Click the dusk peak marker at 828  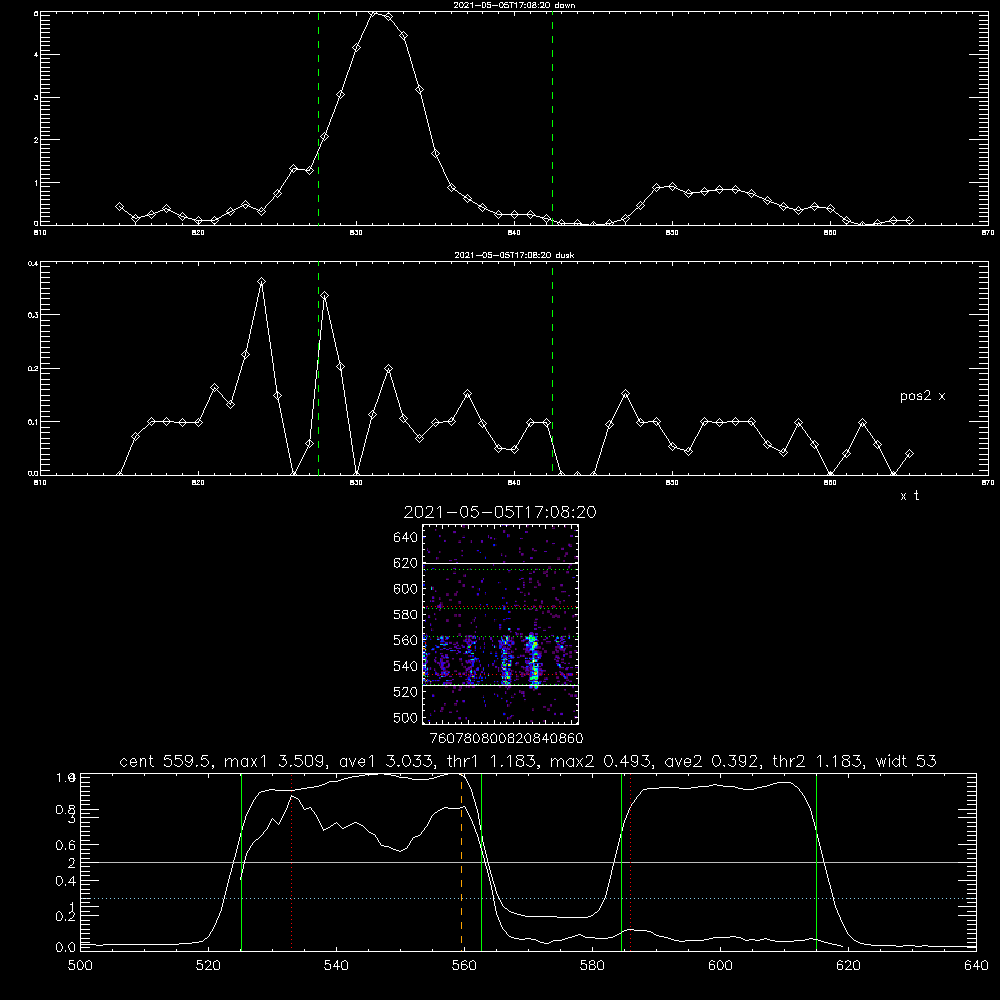(325, 296)
